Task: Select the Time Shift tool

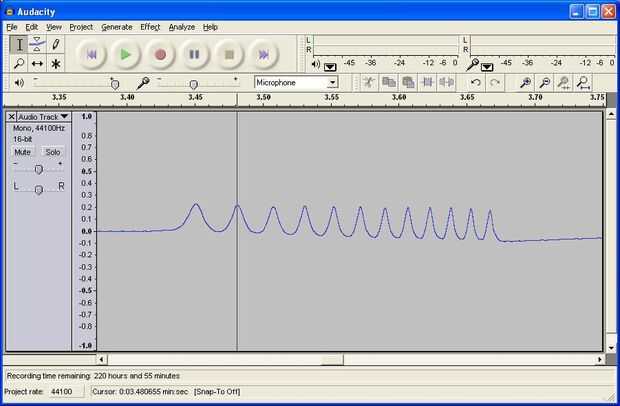Action: pos(37,63)
